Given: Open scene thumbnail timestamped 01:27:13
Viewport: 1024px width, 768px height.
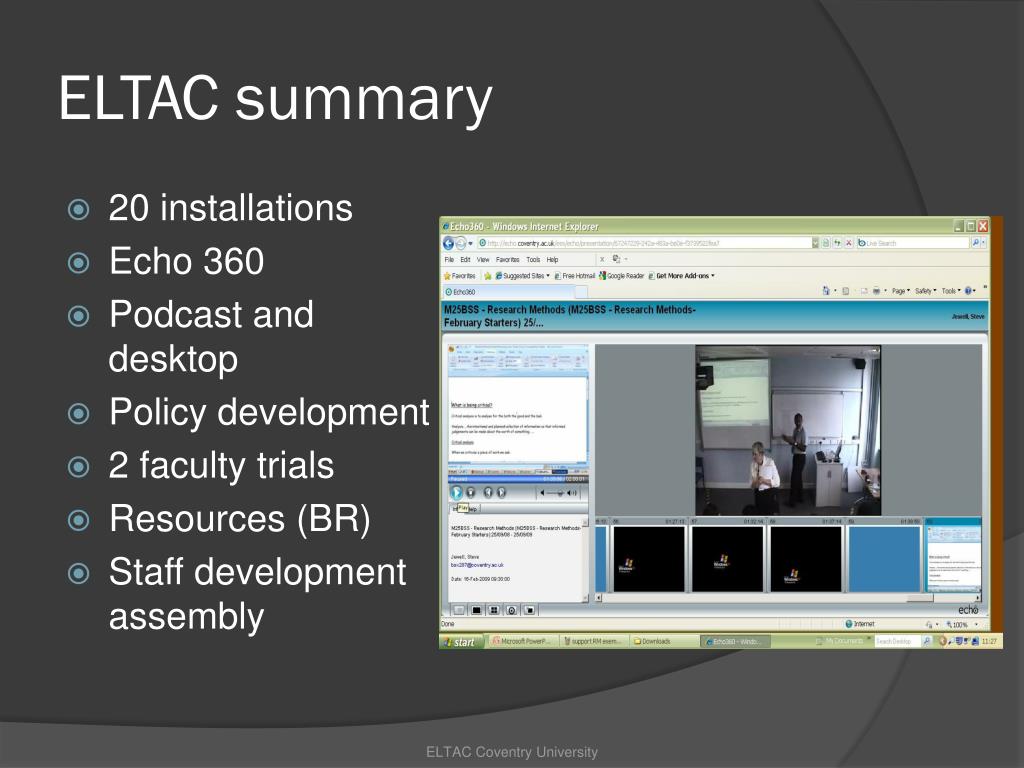Looking at the screenshot, I should [648, 559].
